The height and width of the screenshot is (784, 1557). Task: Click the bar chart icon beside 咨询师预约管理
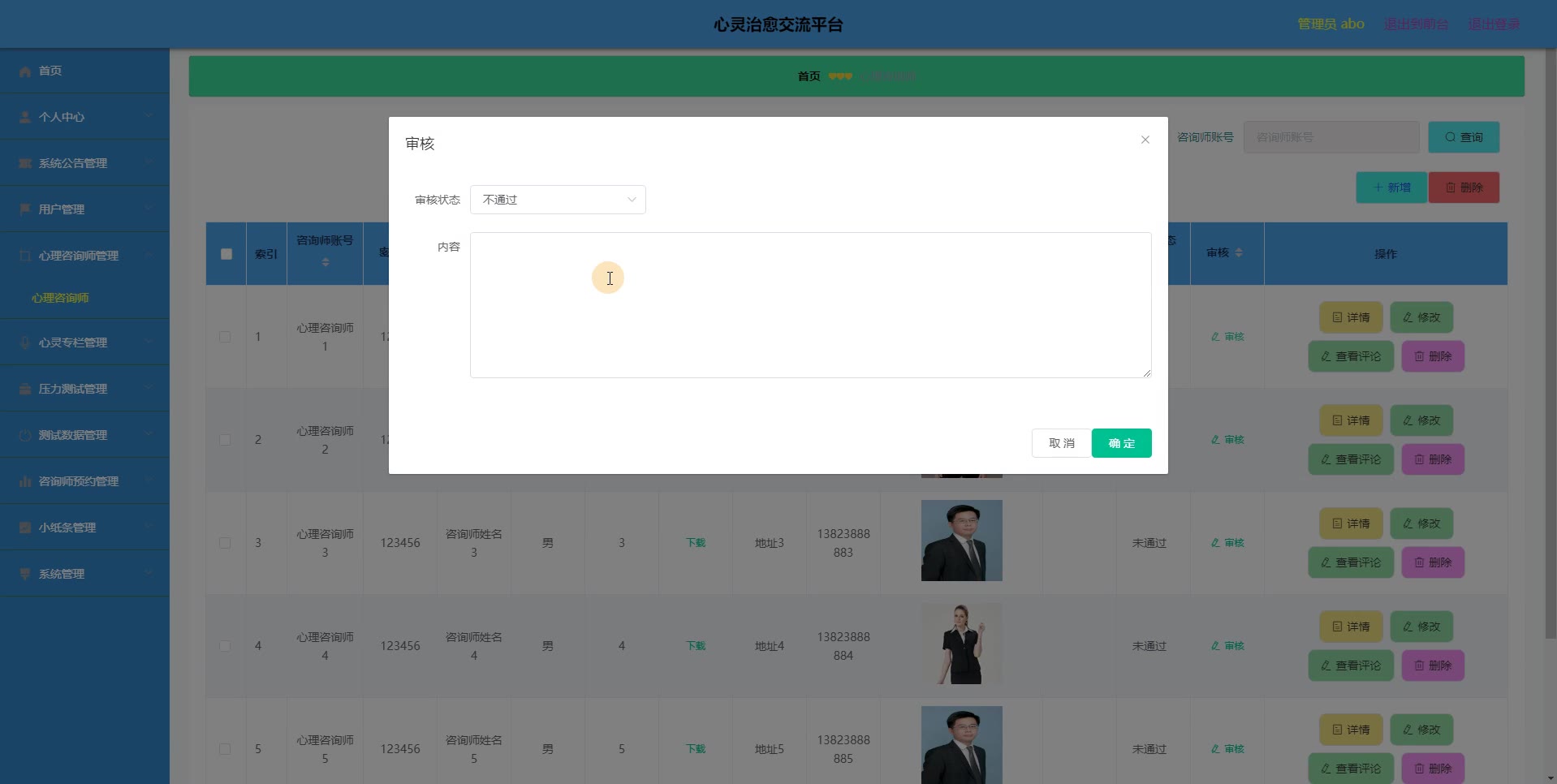[x=25, y=482]
